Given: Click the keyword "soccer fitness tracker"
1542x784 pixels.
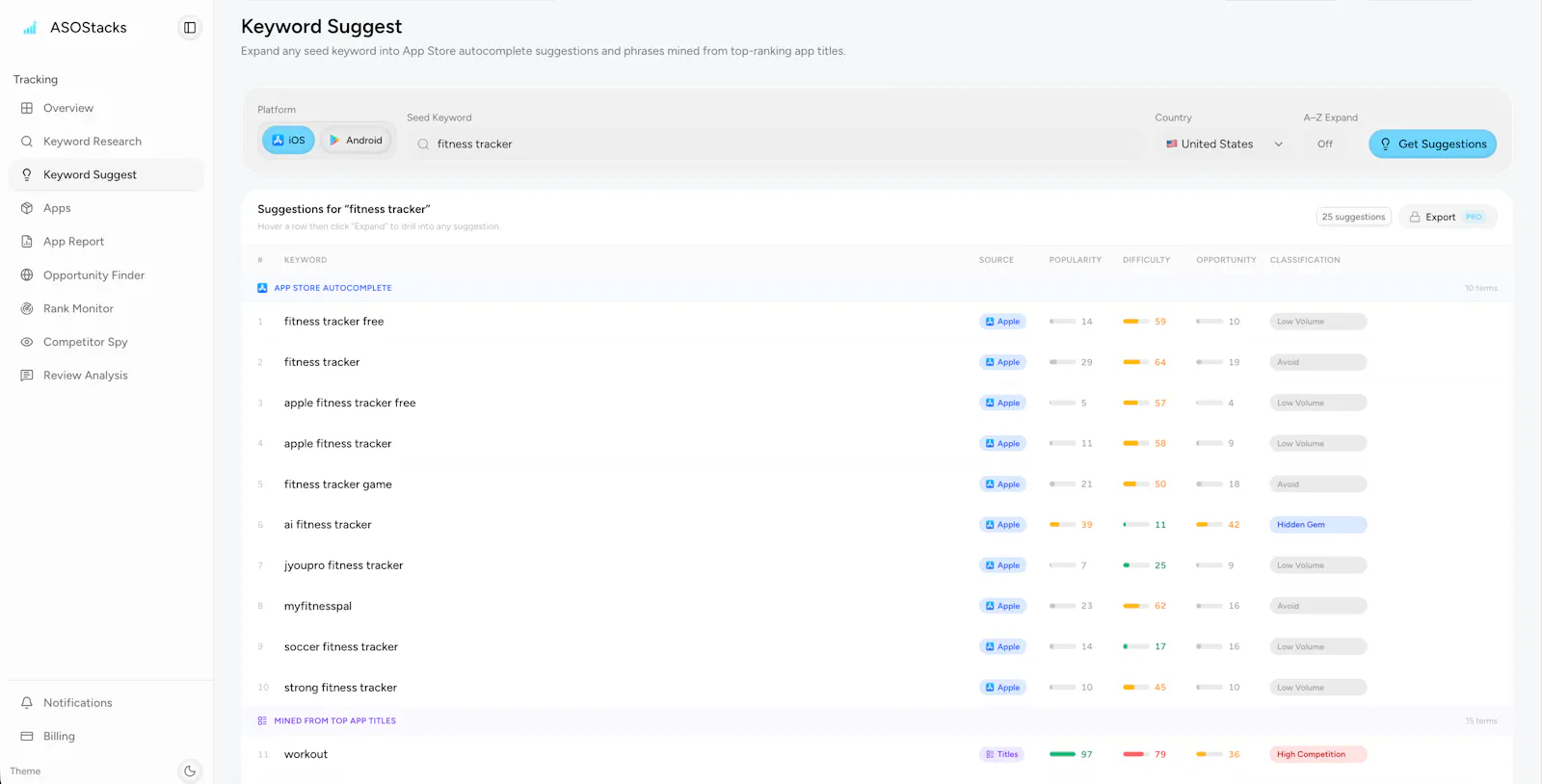Looking at the screenshot, I should 340,647.
